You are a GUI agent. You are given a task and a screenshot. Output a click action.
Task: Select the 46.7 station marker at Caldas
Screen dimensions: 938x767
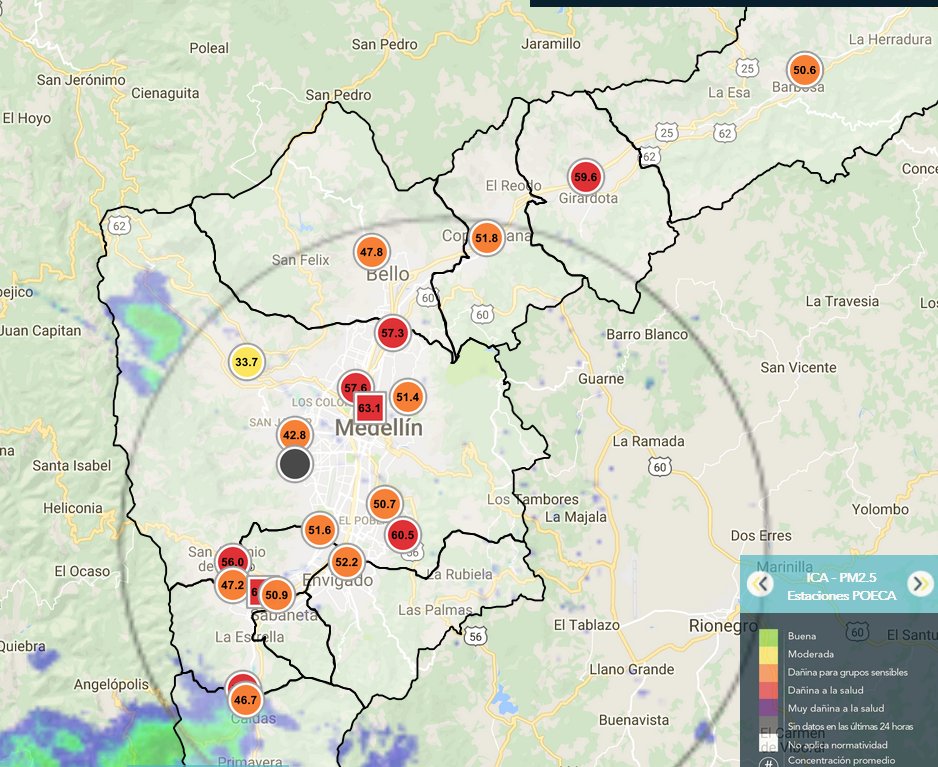(245, 700)
